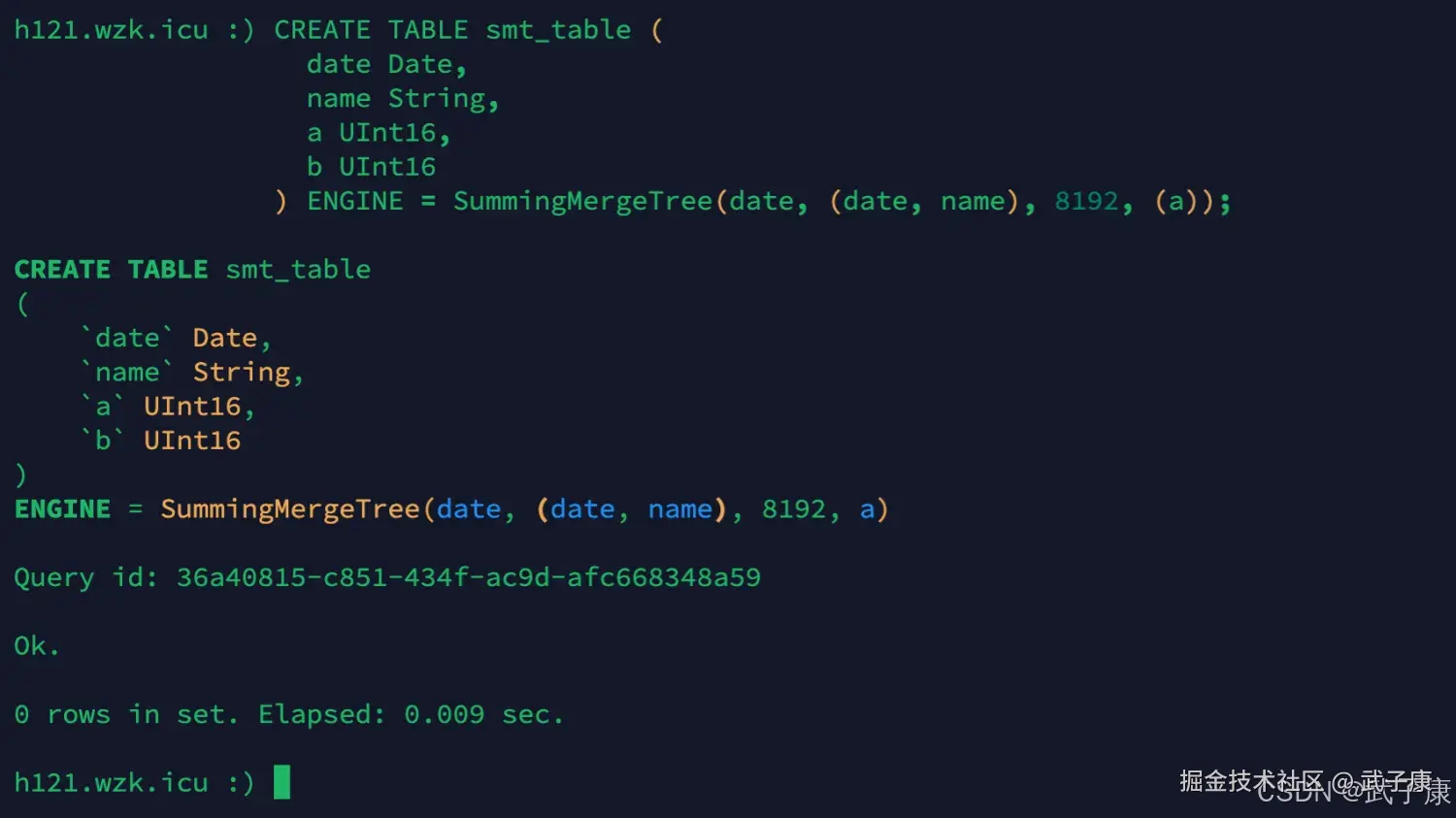The width and height of the screenshot is (1456, 818).
Task: Click SummingMergeTree in the echoed ENGINE line
Action: (290, 509)
